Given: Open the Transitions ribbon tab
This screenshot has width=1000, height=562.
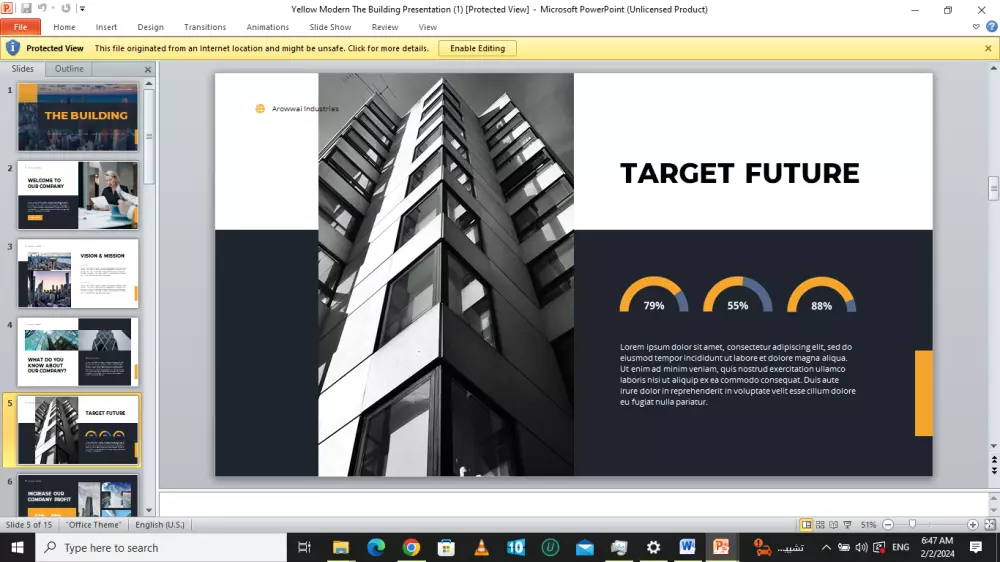Looking at the screenshot, I should 205,27.
